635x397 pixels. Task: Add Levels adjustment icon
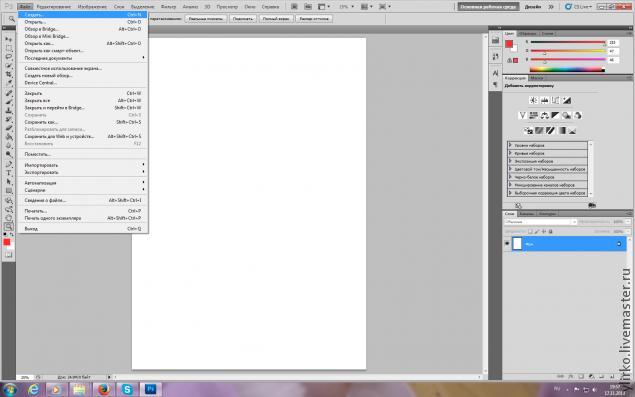point(545,100)
